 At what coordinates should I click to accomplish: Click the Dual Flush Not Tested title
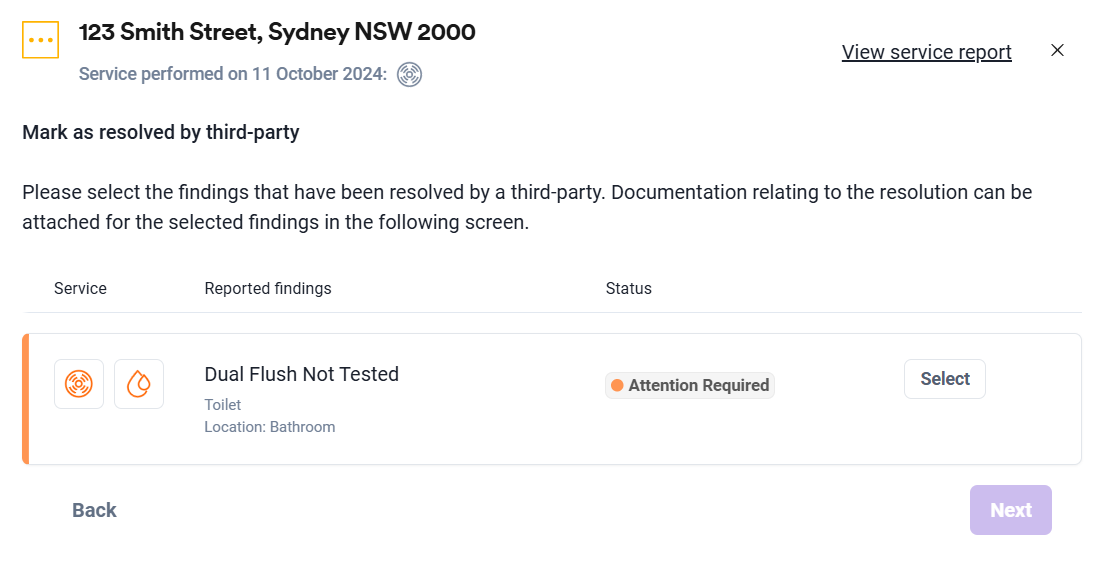click(x=301, y=374)
